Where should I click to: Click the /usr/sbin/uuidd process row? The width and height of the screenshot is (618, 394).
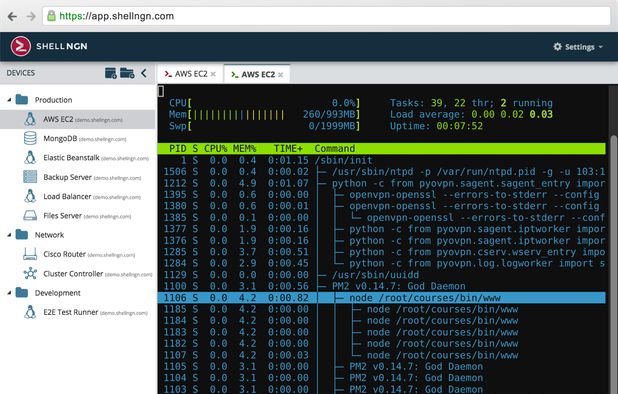coord(382,275)
